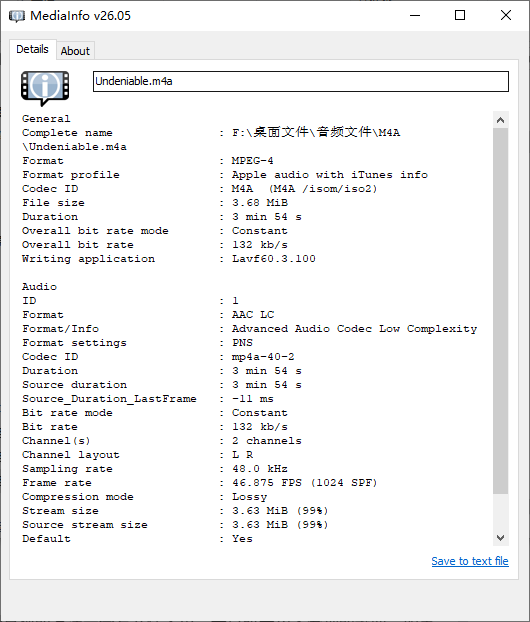530x622 pixels.
Task: Click the Frame rate label
Action: (x=57, y=483)
